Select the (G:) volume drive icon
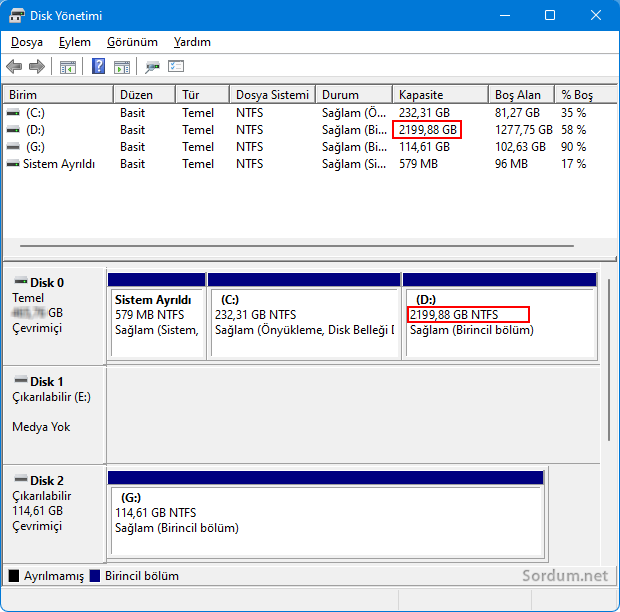This screenshot has height=612, width=620. 13,147
